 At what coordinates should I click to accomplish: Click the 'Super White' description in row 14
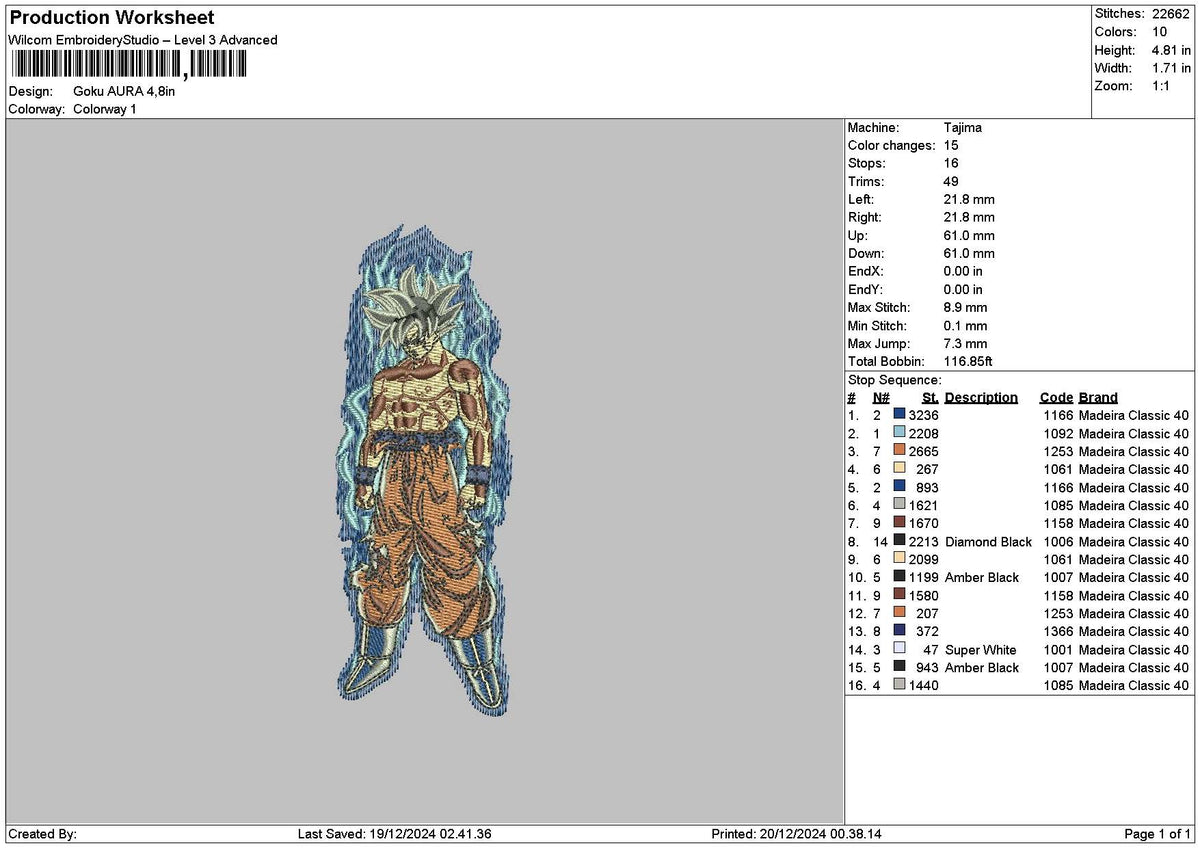(980, 650)
